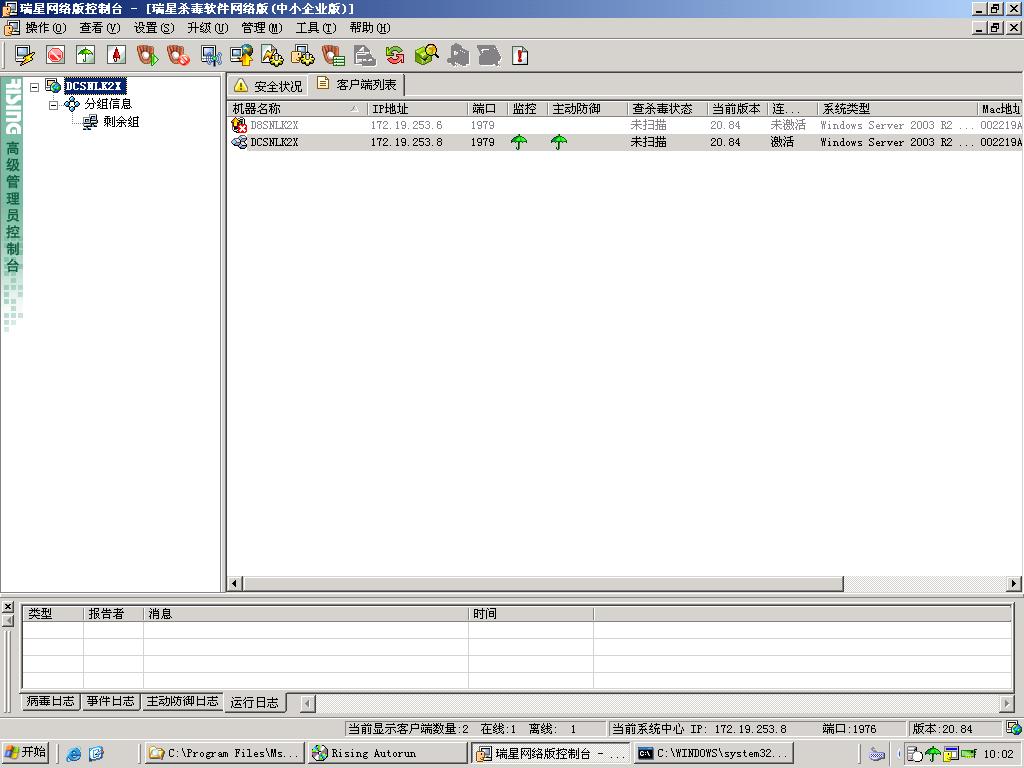This screenshot has height=768, width=1024.
Task: Click the Windows 开始 start button
Action: 25,753
